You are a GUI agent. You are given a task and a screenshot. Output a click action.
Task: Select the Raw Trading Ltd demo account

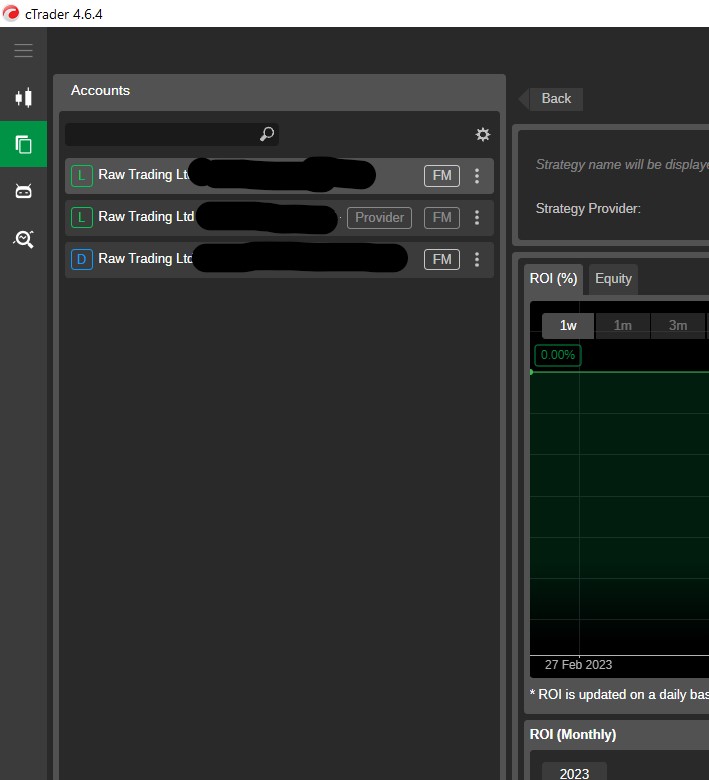tap(279, 259)
